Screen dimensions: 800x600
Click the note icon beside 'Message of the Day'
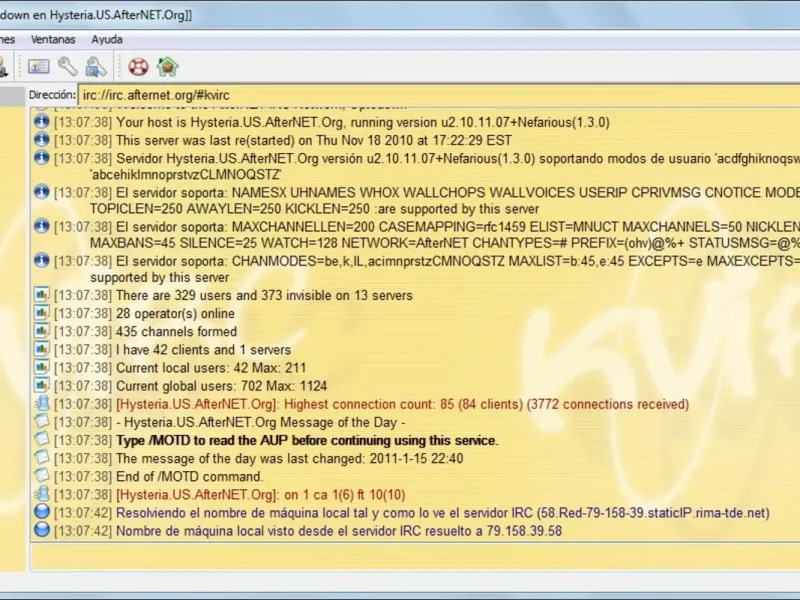42,422
